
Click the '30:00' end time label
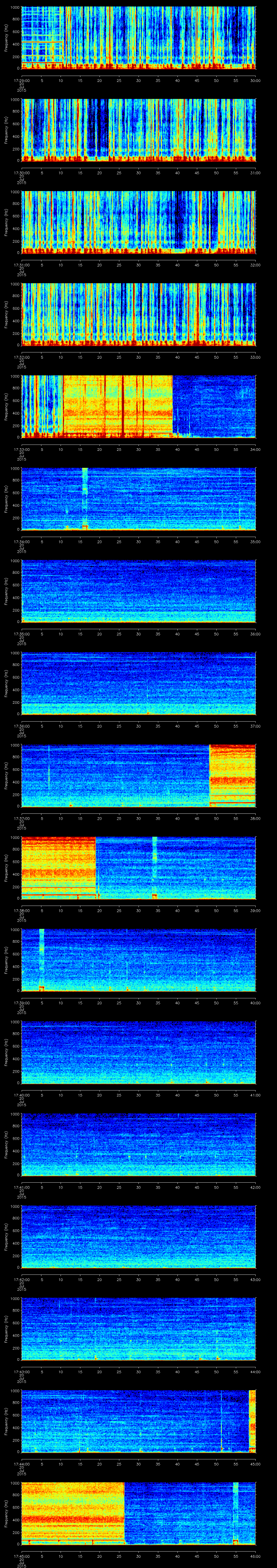[255, 80]
